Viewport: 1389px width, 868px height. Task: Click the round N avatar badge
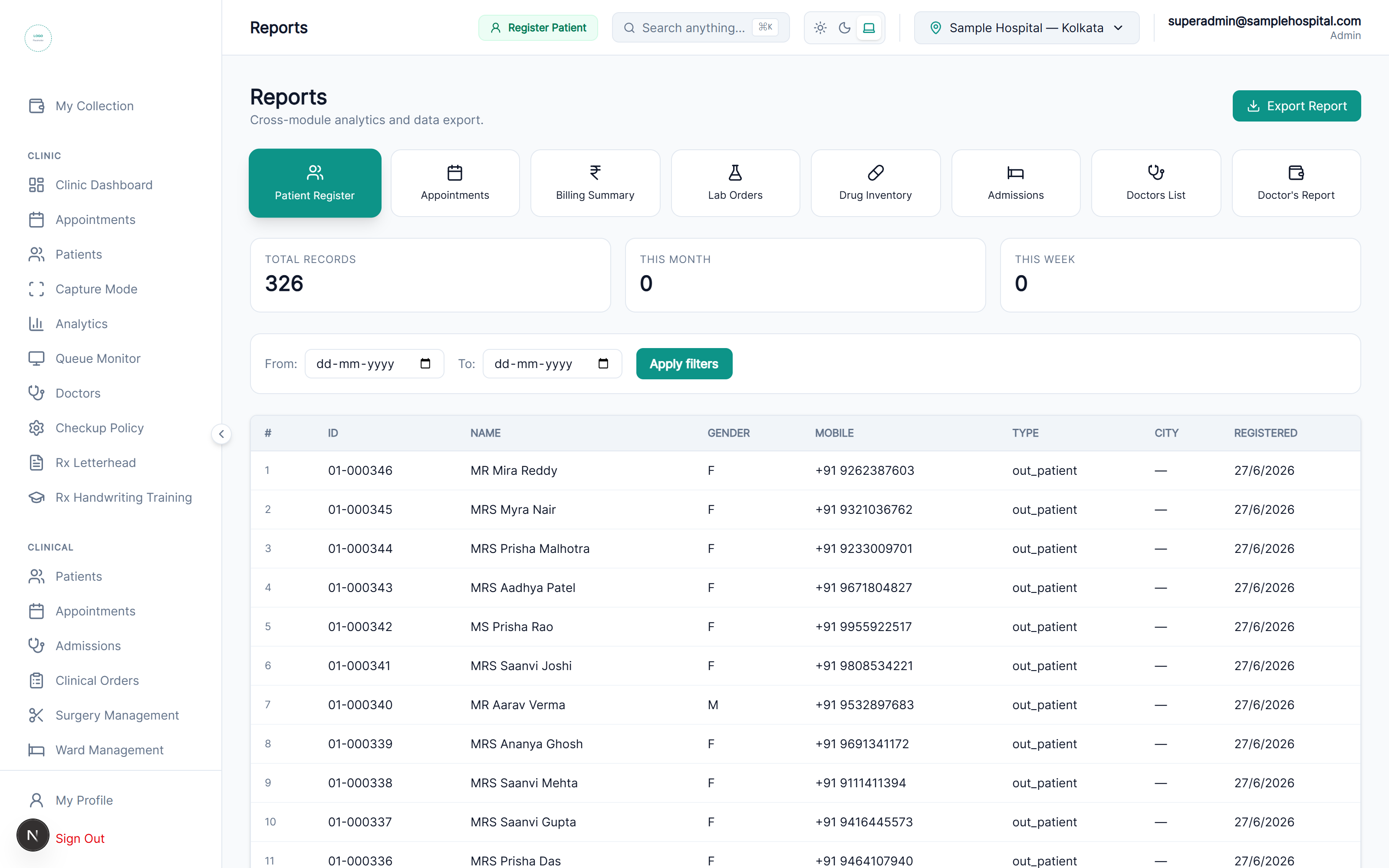pyautogui.click(x=33, y=835)
